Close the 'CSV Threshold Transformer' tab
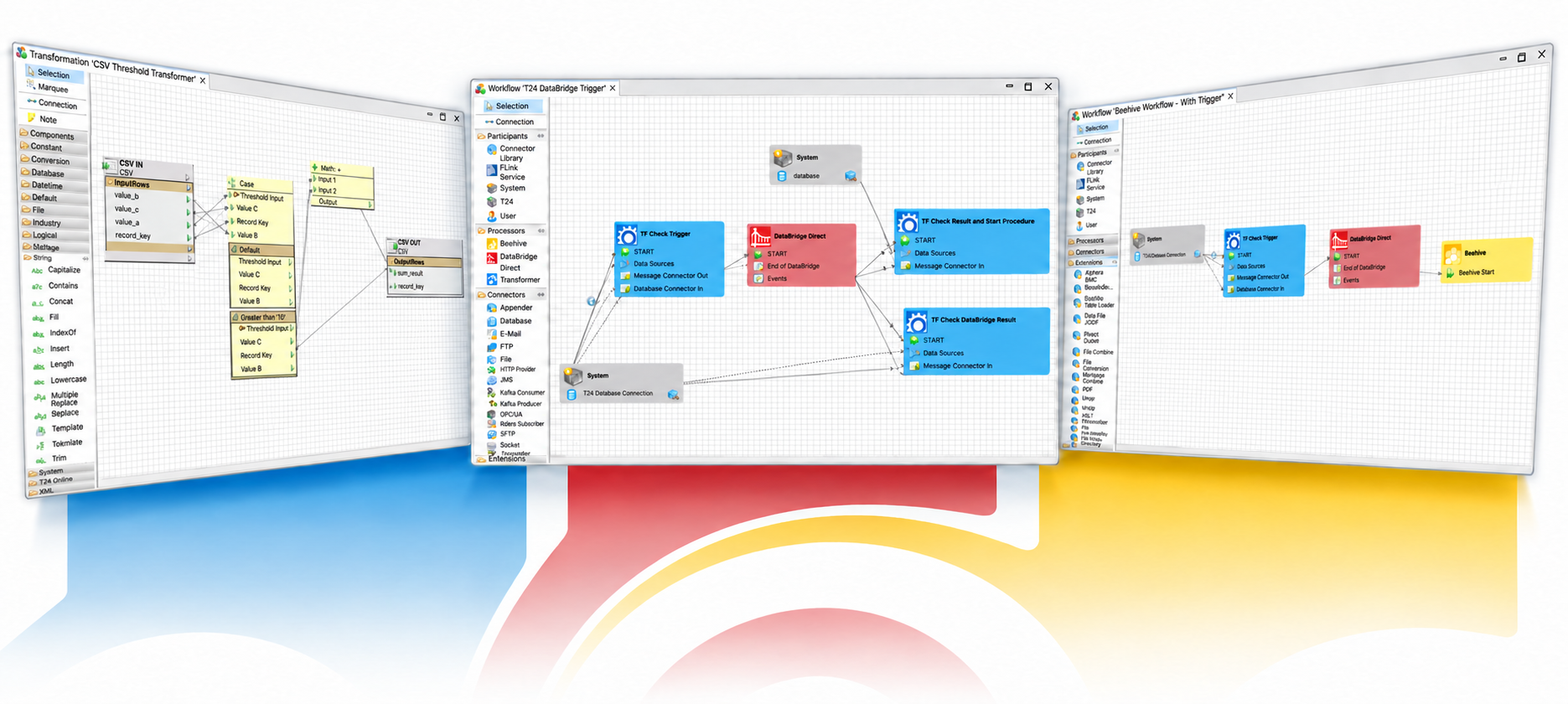 (x=203, y=81)
